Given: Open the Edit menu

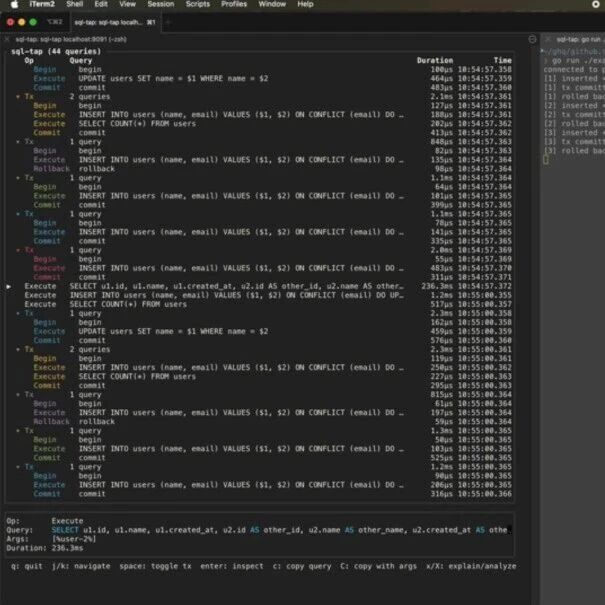Looking at the screenshot, I should click(x=101, y=4).
